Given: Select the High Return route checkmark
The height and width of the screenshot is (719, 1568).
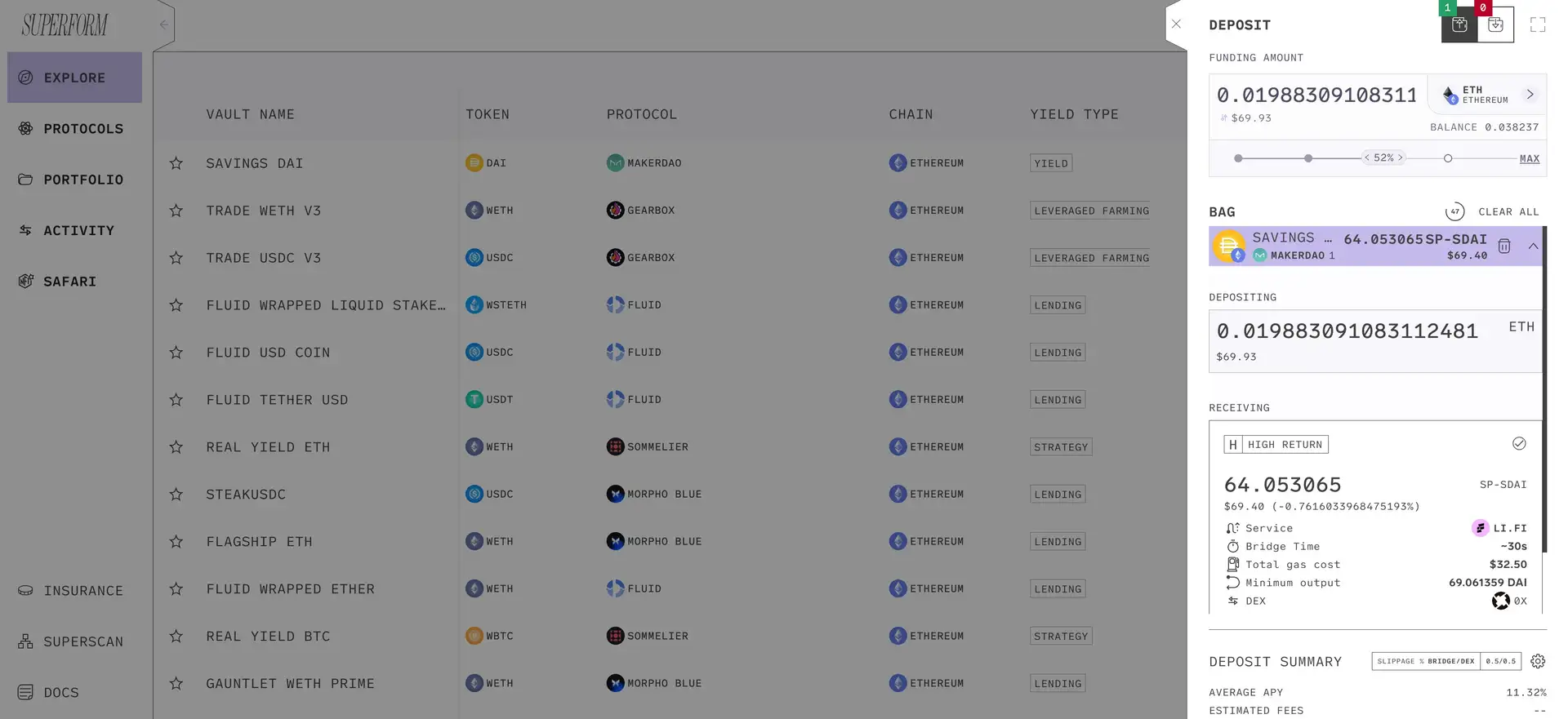Looking at the screenshot, I should point(1519,444).
